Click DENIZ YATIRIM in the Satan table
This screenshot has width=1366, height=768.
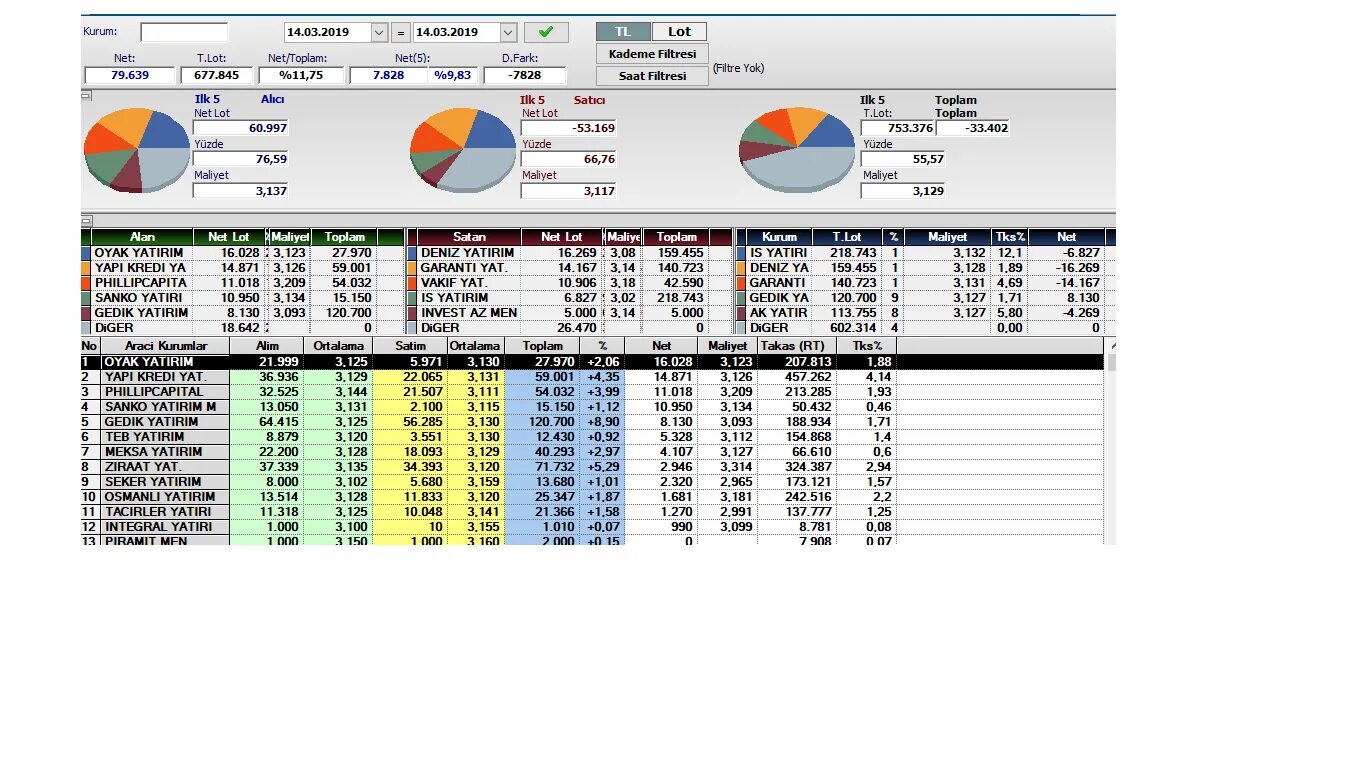(x=467, y=253)
